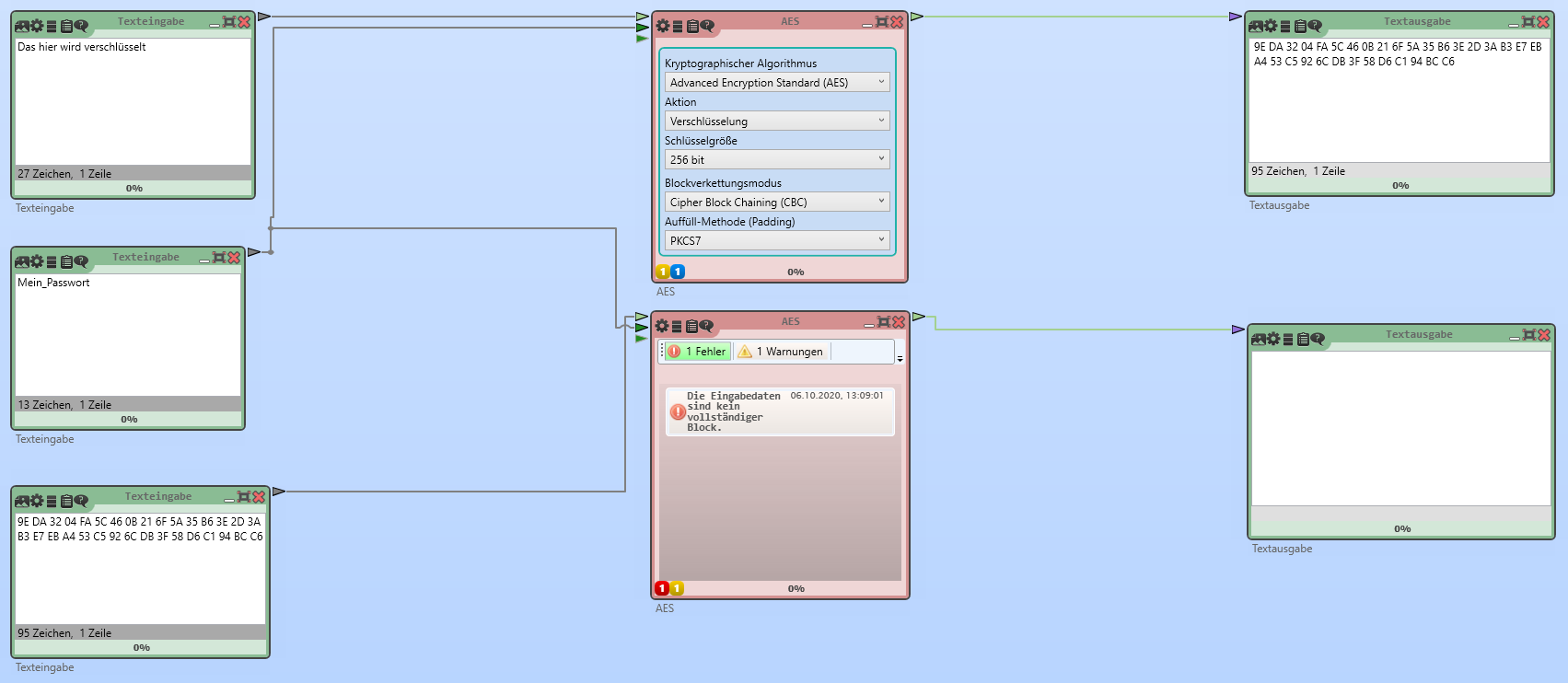Open the Kryptographischer Algorithmus dropdown

pos(776,83)
